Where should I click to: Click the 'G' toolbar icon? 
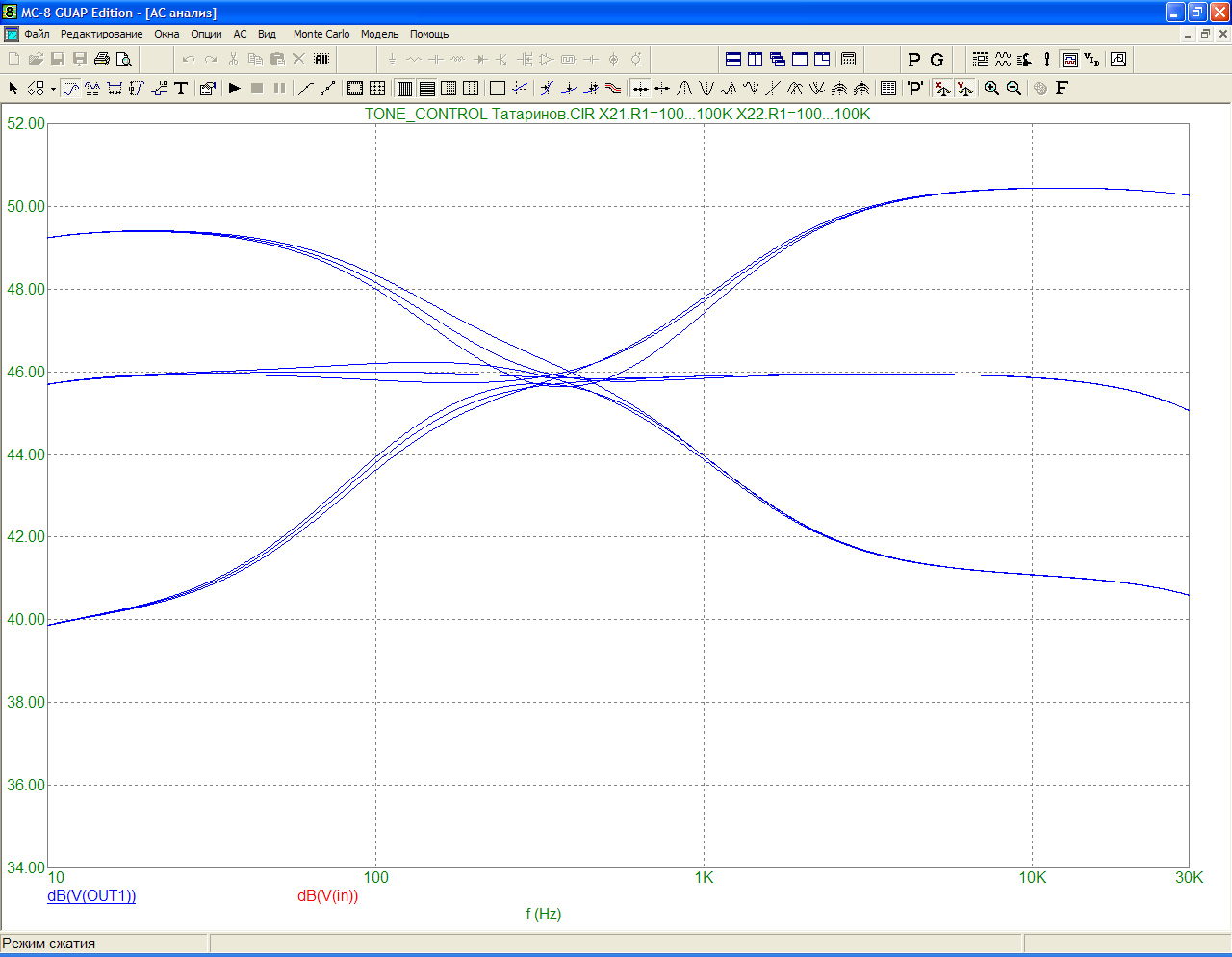point(936,59)
